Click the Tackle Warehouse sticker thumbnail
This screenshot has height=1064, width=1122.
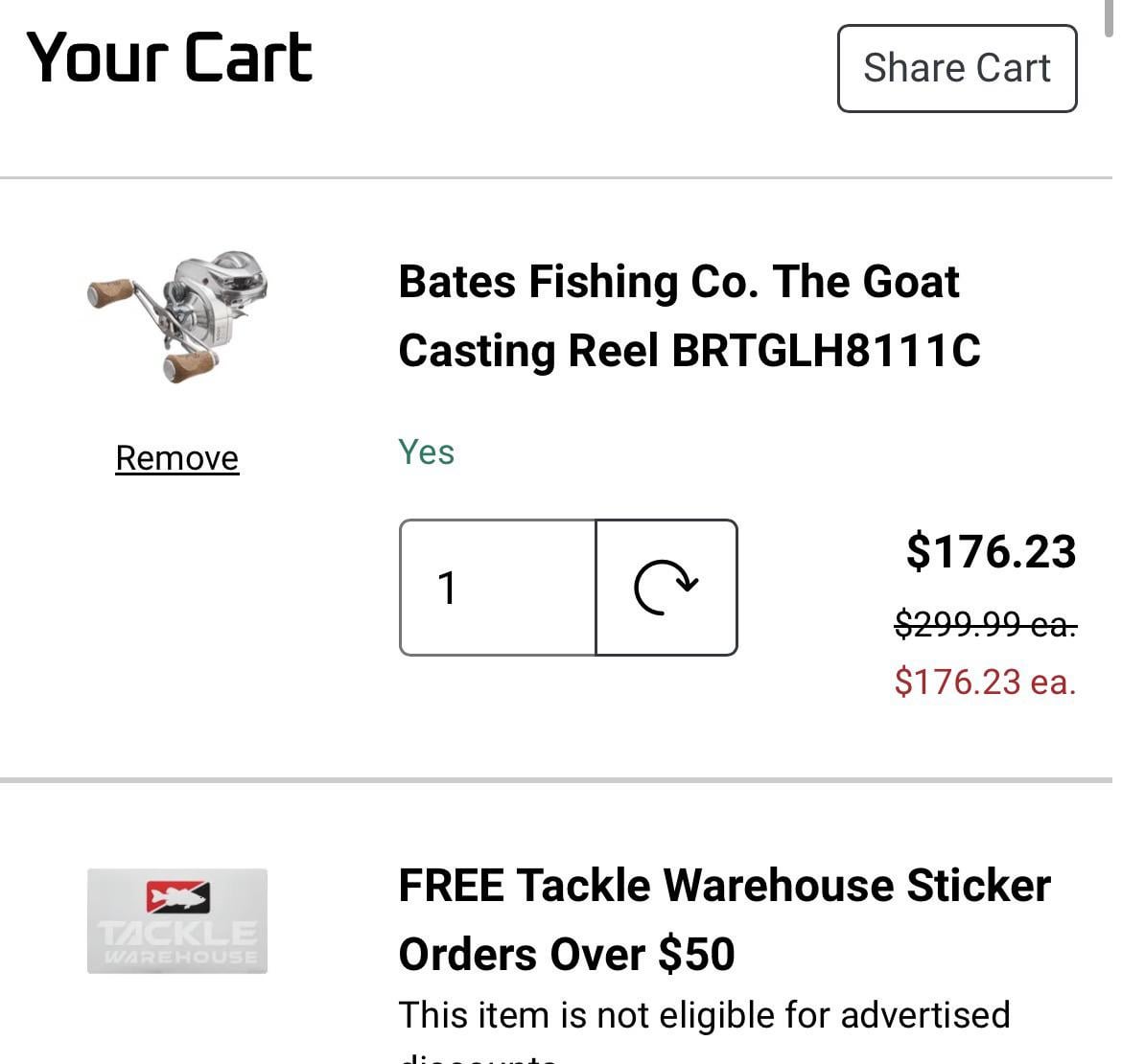pos(177,921)
